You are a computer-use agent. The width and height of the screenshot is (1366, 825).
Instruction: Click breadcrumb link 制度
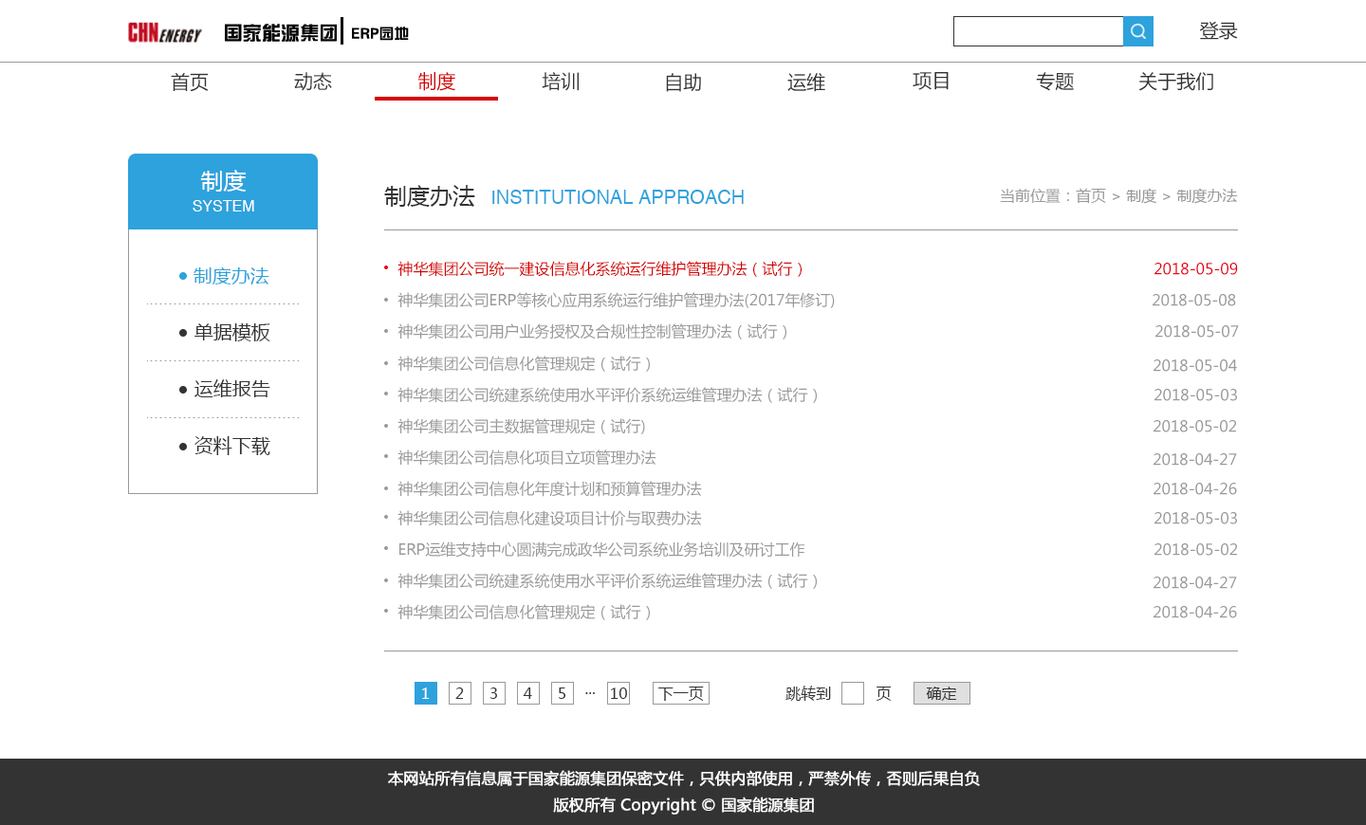(1141, 196)
